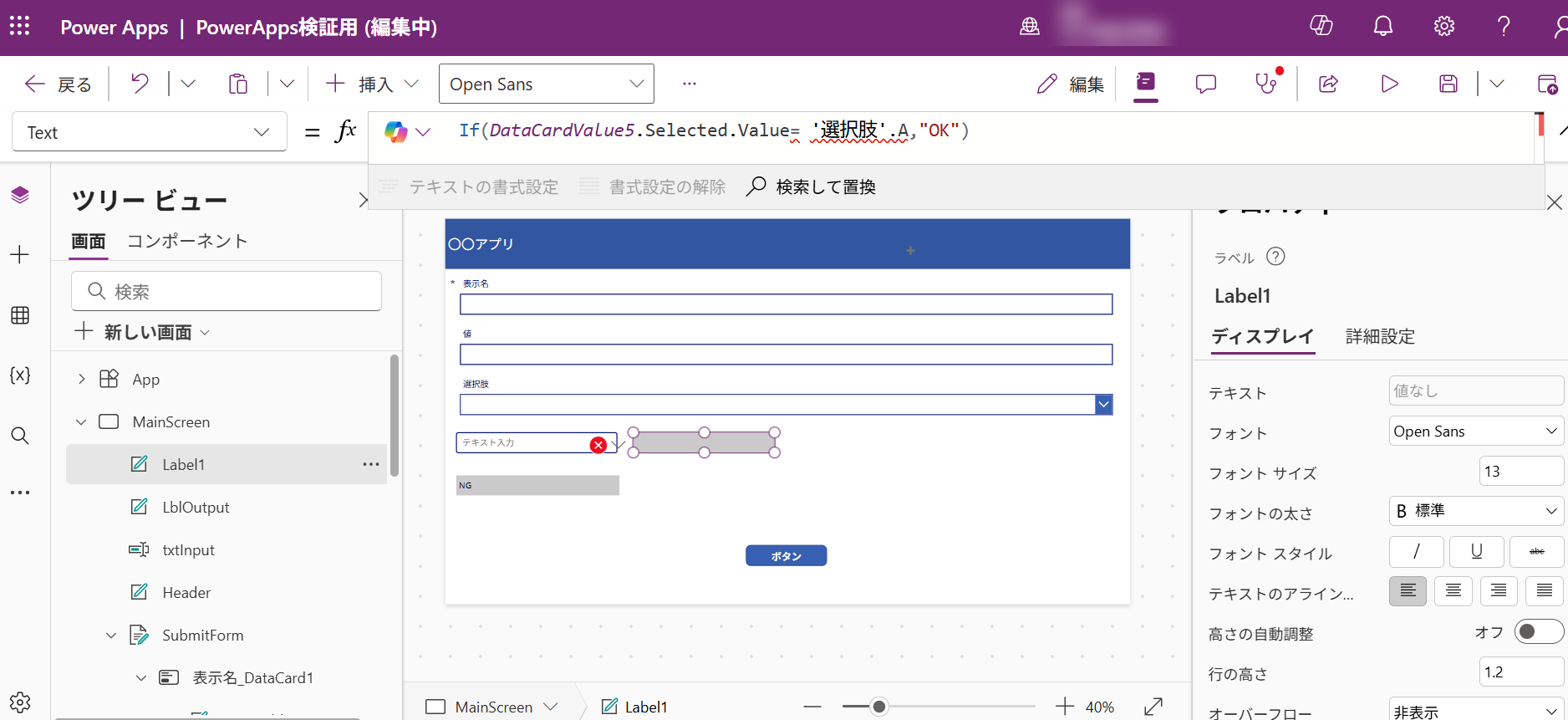
Task: Switch to the 詳細設定 tab
Action: tap(1380, 337)
